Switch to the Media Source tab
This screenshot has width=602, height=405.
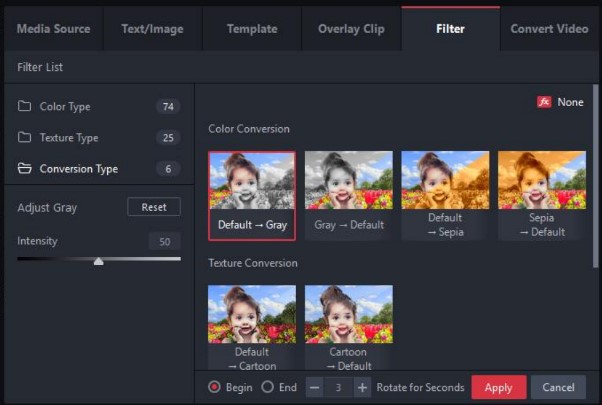tap(54, 29)
